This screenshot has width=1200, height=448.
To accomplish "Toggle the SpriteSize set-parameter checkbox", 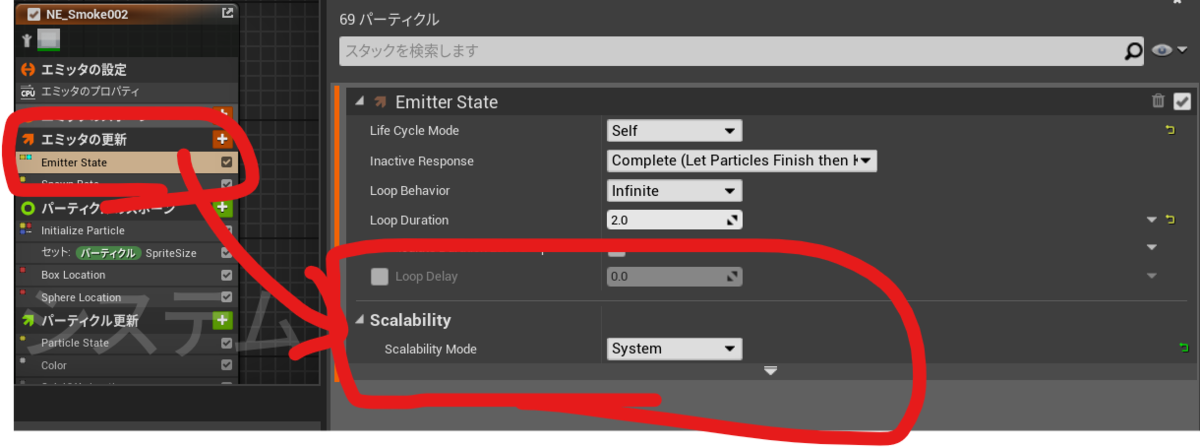I will [227, 253].
